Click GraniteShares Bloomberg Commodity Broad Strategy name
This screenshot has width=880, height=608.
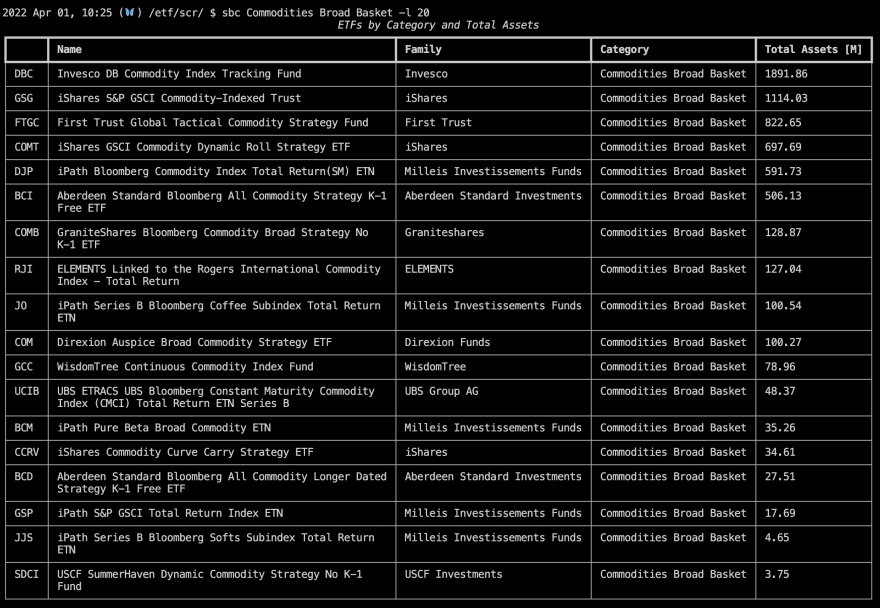coord(213,238)
